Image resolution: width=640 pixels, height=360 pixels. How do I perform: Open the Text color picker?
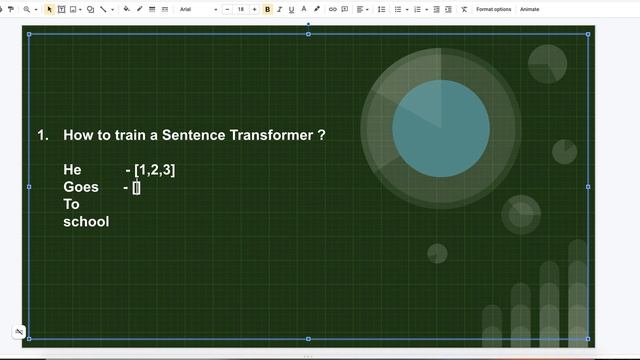click(304, 9)
